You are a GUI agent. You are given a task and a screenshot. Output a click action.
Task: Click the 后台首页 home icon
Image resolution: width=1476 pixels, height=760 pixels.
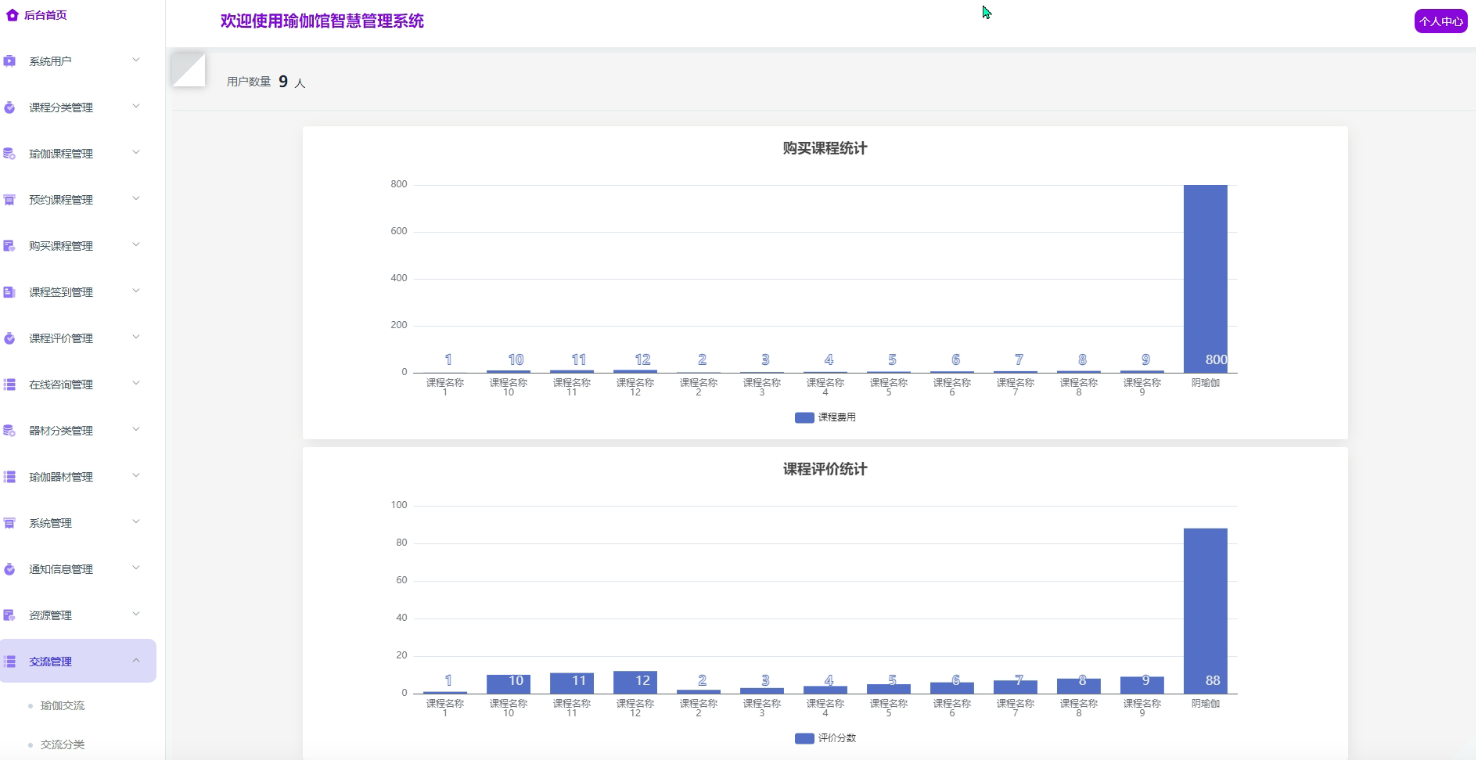click(x=12, y=15)
